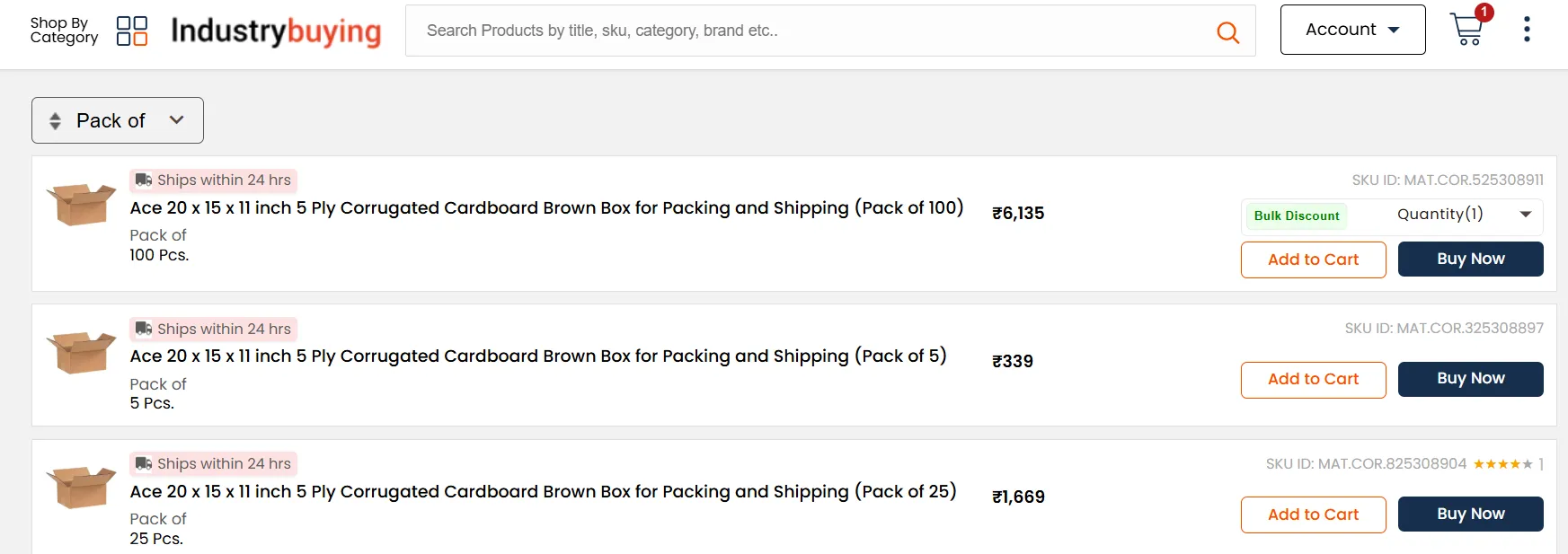Click the shipping truck icon on first product
This screenshot has height=554, width=1568.
point(144,180)
